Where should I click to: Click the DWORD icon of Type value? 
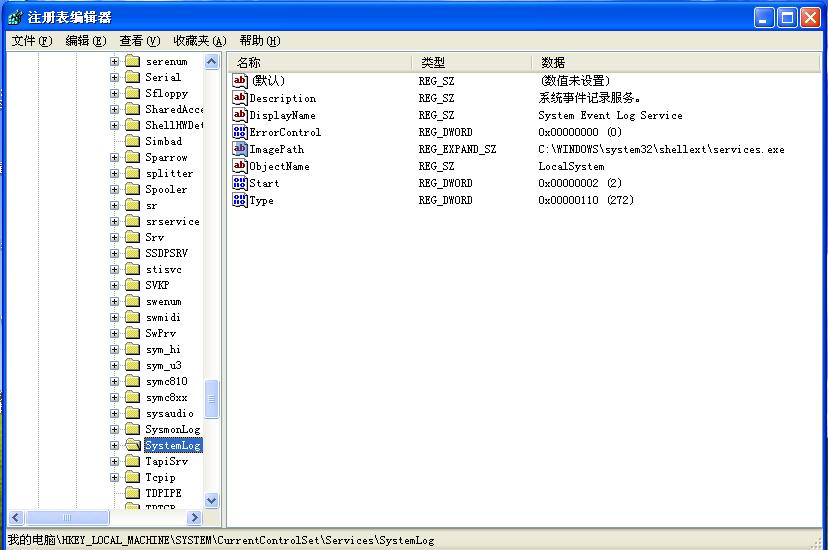[240, 200]
